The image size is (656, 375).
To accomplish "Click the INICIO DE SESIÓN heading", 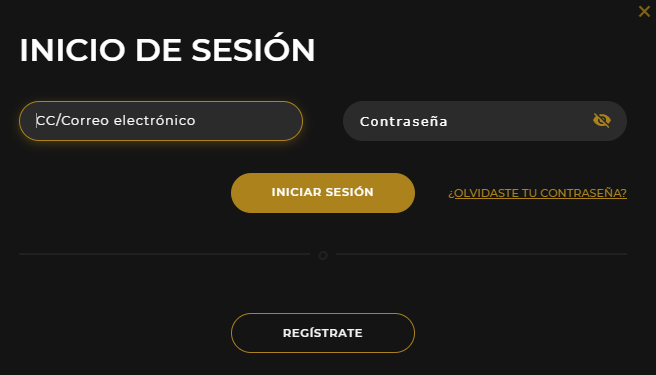I will [167, 50].
